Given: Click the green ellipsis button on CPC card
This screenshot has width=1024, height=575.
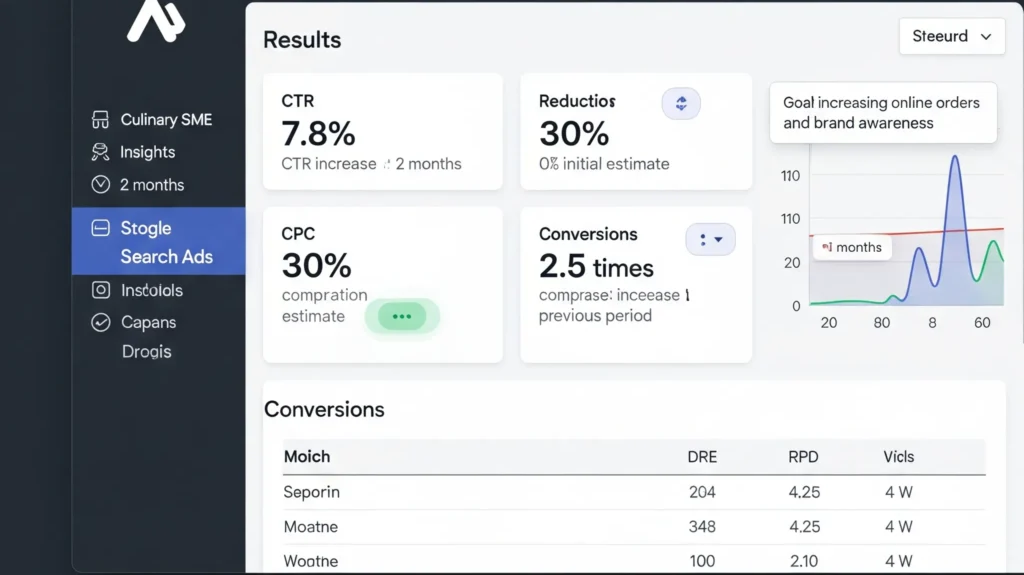Looking at the screenshot, I should pos(401,316).
